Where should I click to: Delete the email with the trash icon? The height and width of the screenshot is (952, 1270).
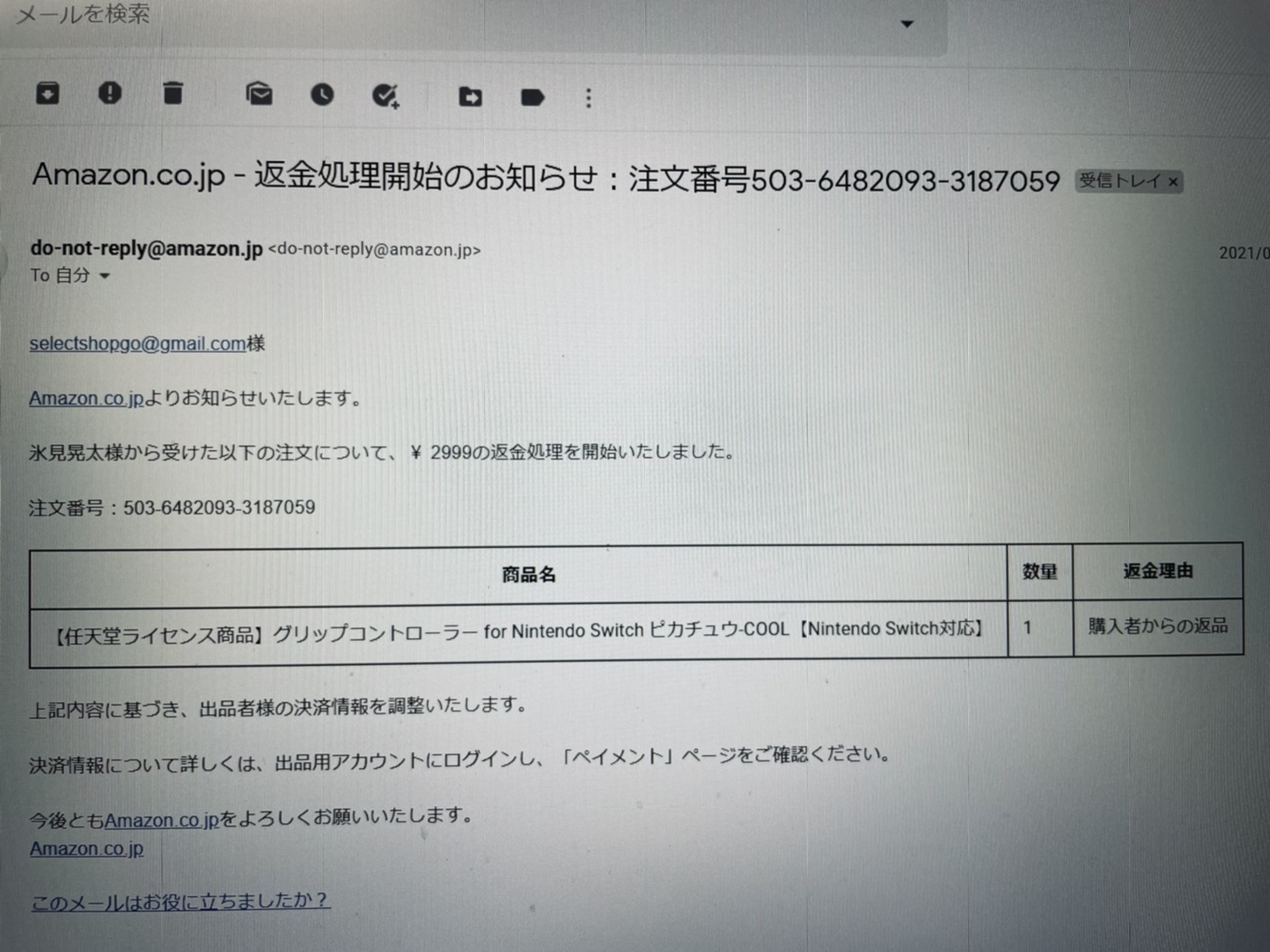[173, 92]
